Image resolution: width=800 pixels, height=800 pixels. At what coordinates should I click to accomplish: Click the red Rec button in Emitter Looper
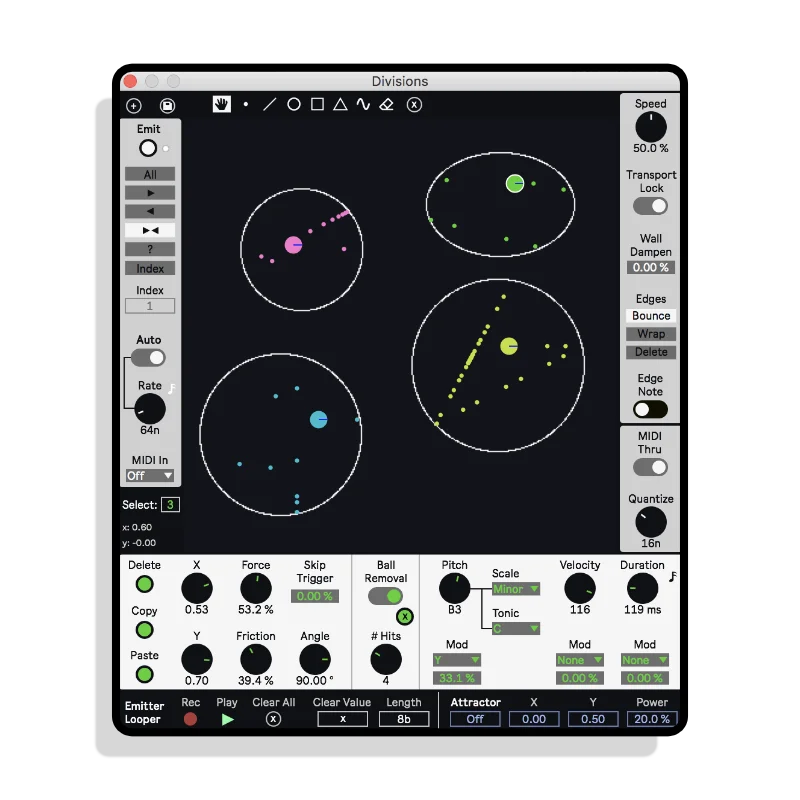(190, 719)
